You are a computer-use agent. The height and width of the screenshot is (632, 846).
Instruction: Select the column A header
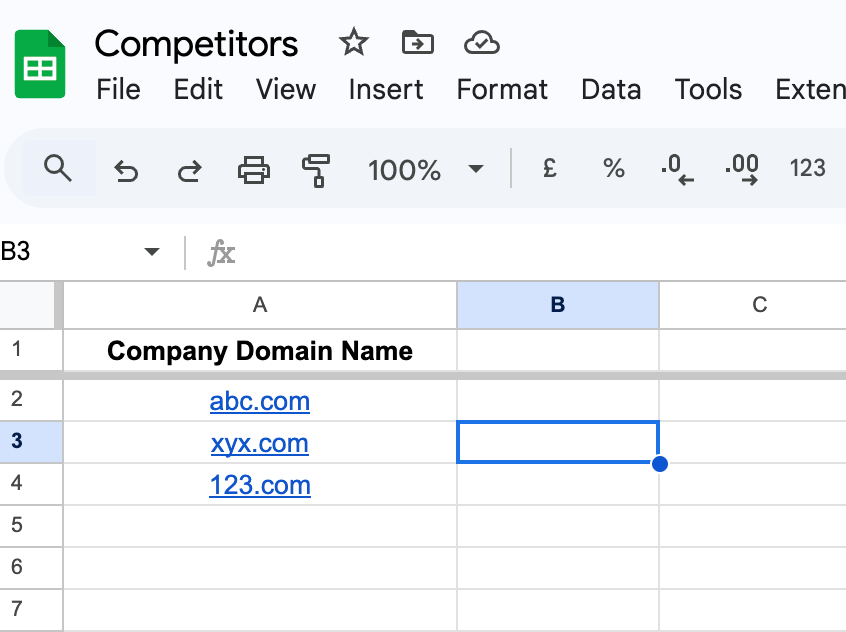point(260,305)
